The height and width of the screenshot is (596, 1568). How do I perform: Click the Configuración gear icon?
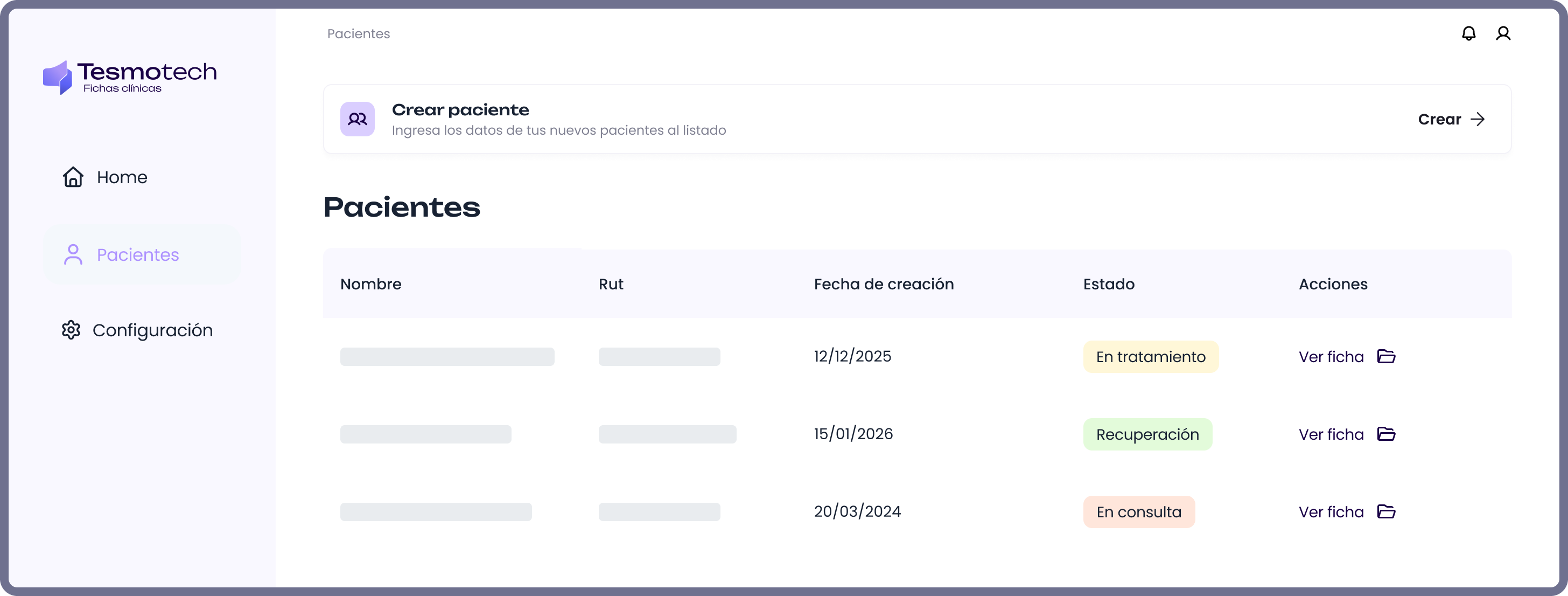click(71, 330)
